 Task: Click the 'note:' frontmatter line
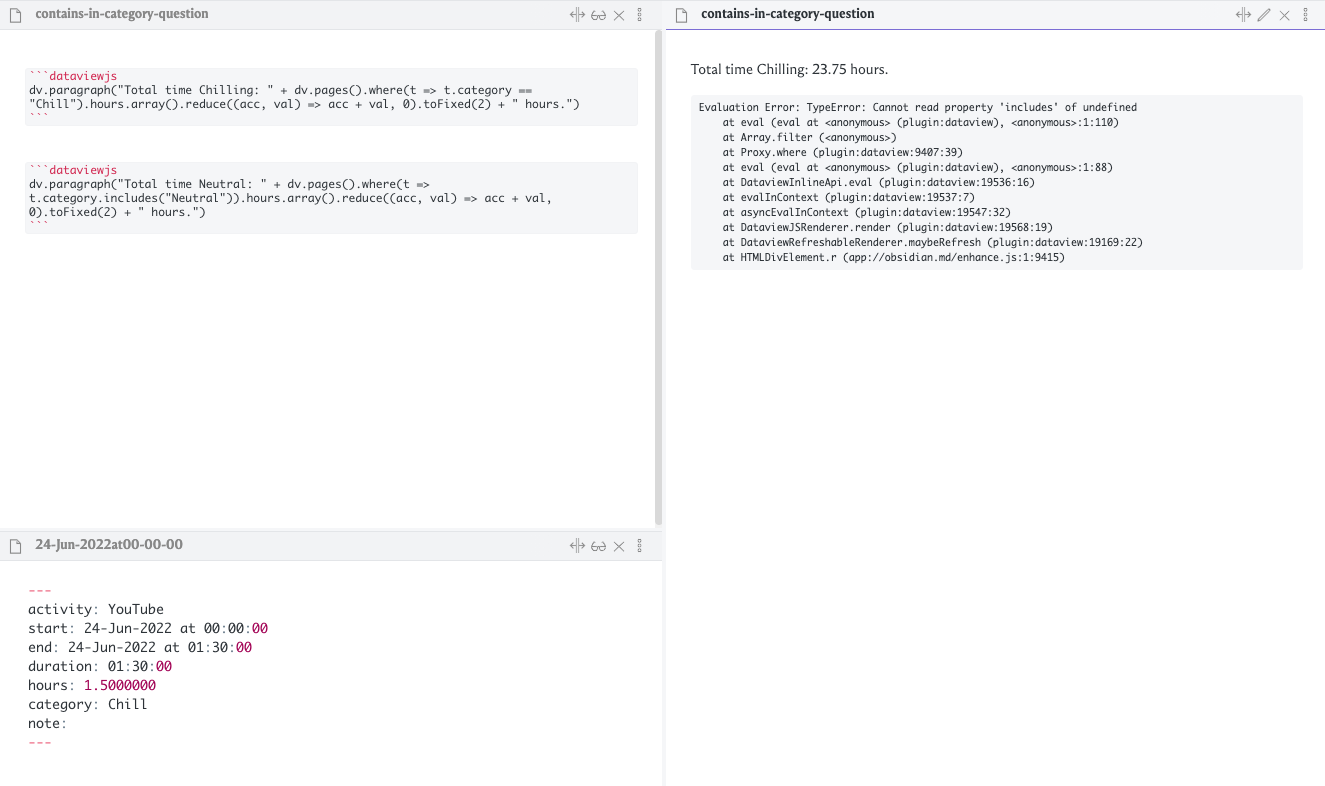tap(47, 723)
